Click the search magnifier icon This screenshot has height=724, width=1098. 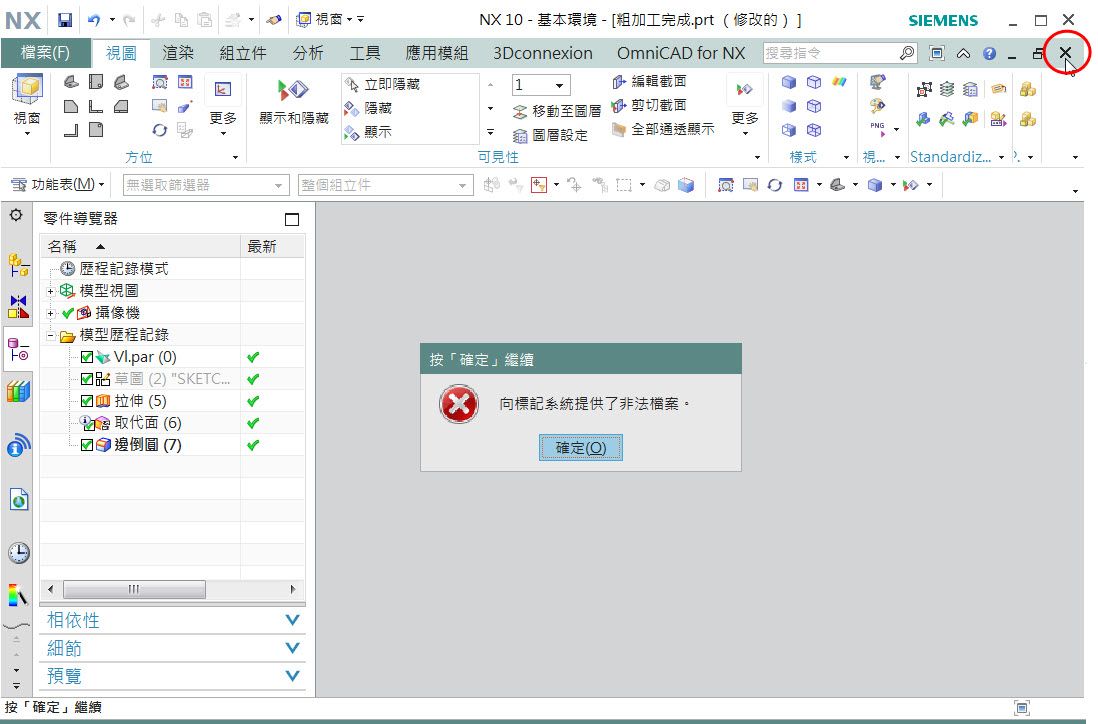906,53
